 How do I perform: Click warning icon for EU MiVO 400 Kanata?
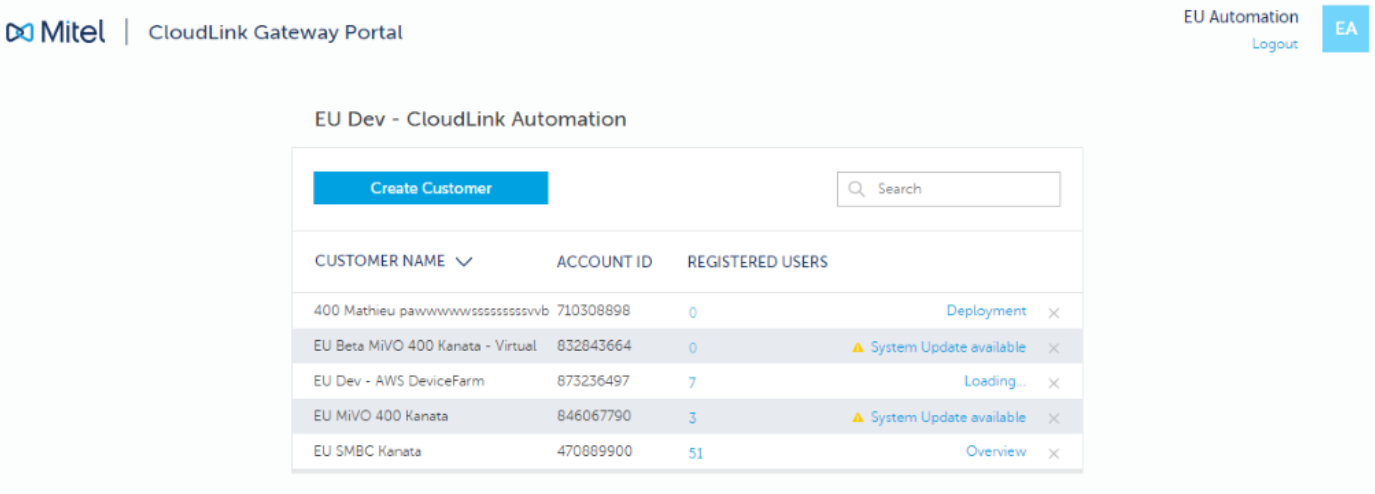pyautogui.click(x=857, y=418)
